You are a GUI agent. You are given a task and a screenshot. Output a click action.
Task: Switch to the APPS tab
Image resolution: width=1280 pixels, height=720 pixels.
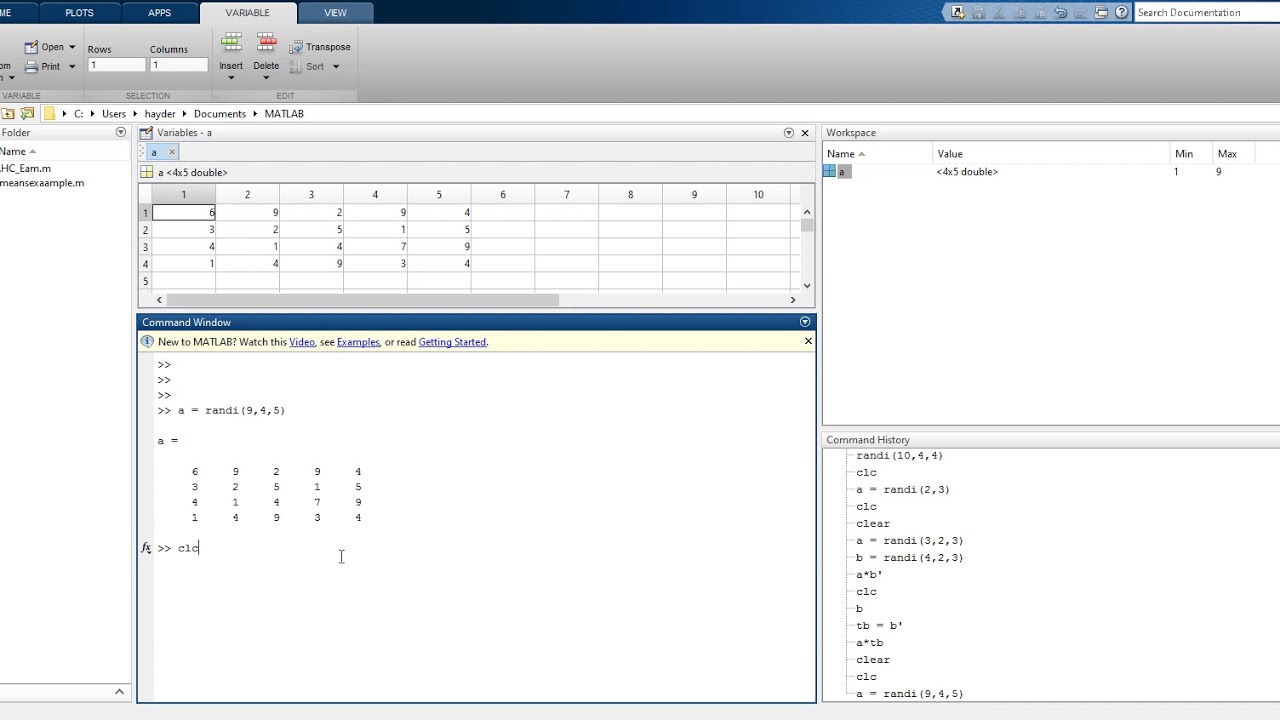[x=159, y=13]
